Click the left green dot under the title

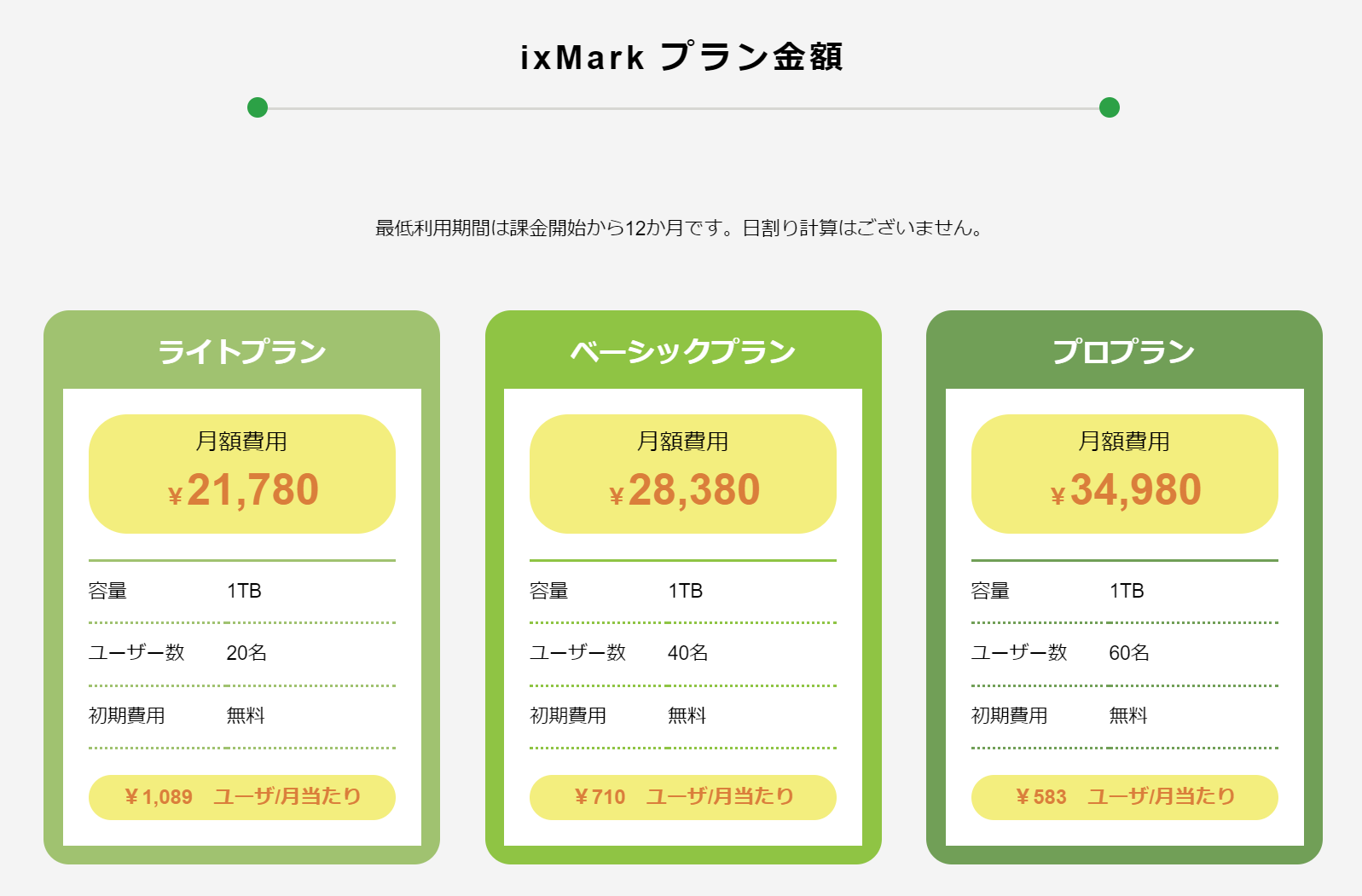point(258,107)
